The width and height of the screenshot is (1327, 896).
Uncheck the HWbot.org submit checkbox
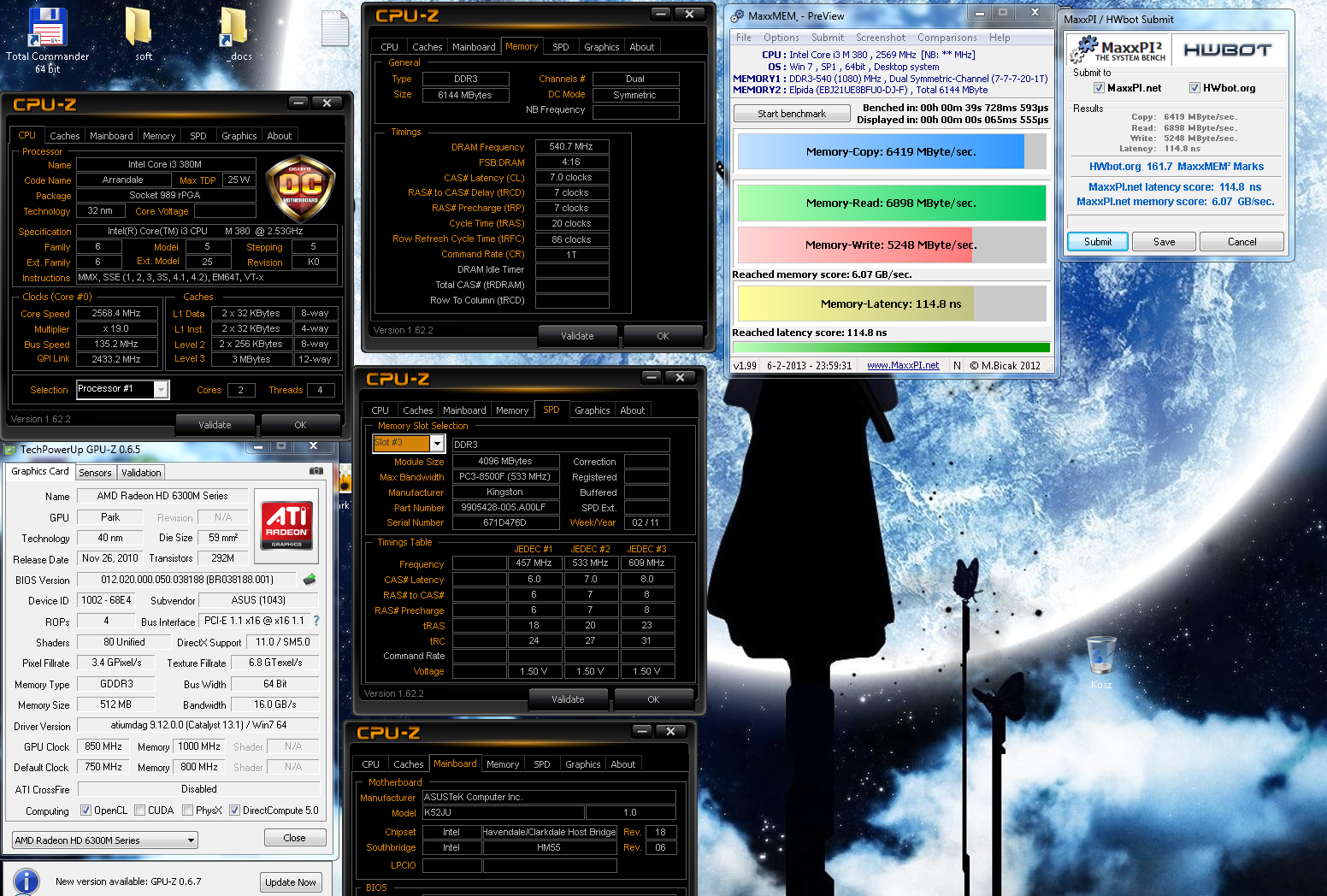(x=1194, y=88)
